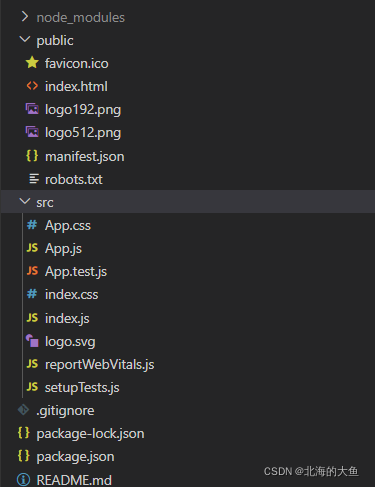Open README.md file name
Image resolution: width=375 pixels, height=487 pixels.
[74, 480]
